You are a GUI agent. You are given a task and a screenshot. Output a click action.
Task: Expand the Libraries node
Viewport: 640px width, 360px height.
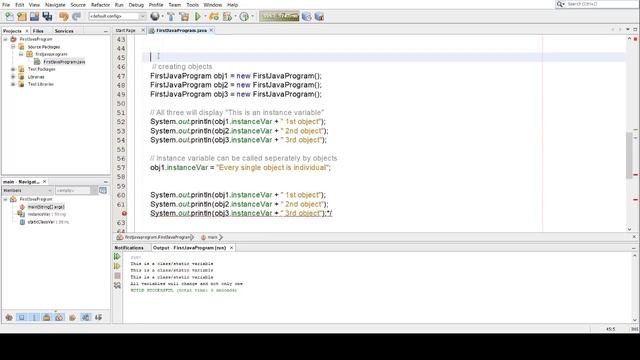[x=13, y=77]
